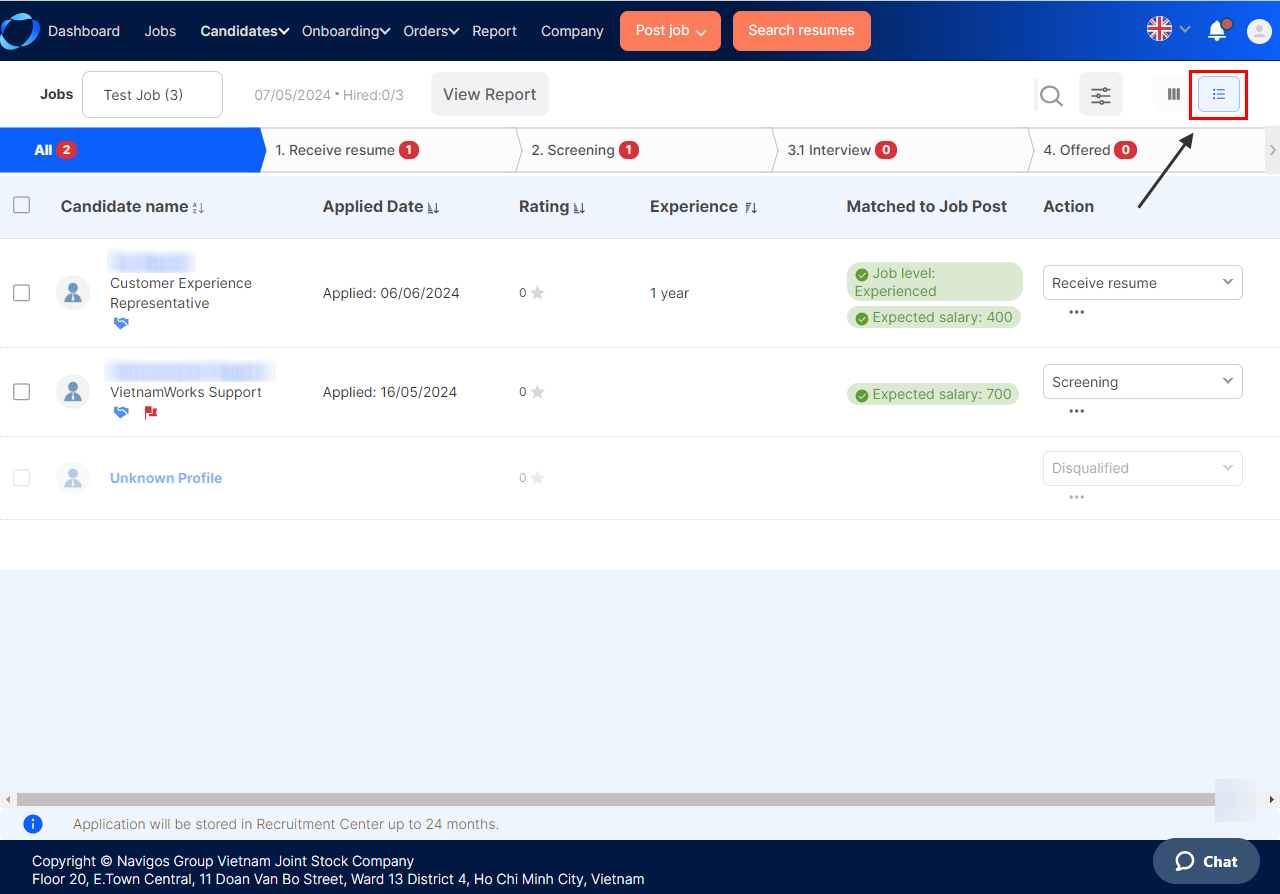Open the Screening action dropdown

tap(1143, 382)
